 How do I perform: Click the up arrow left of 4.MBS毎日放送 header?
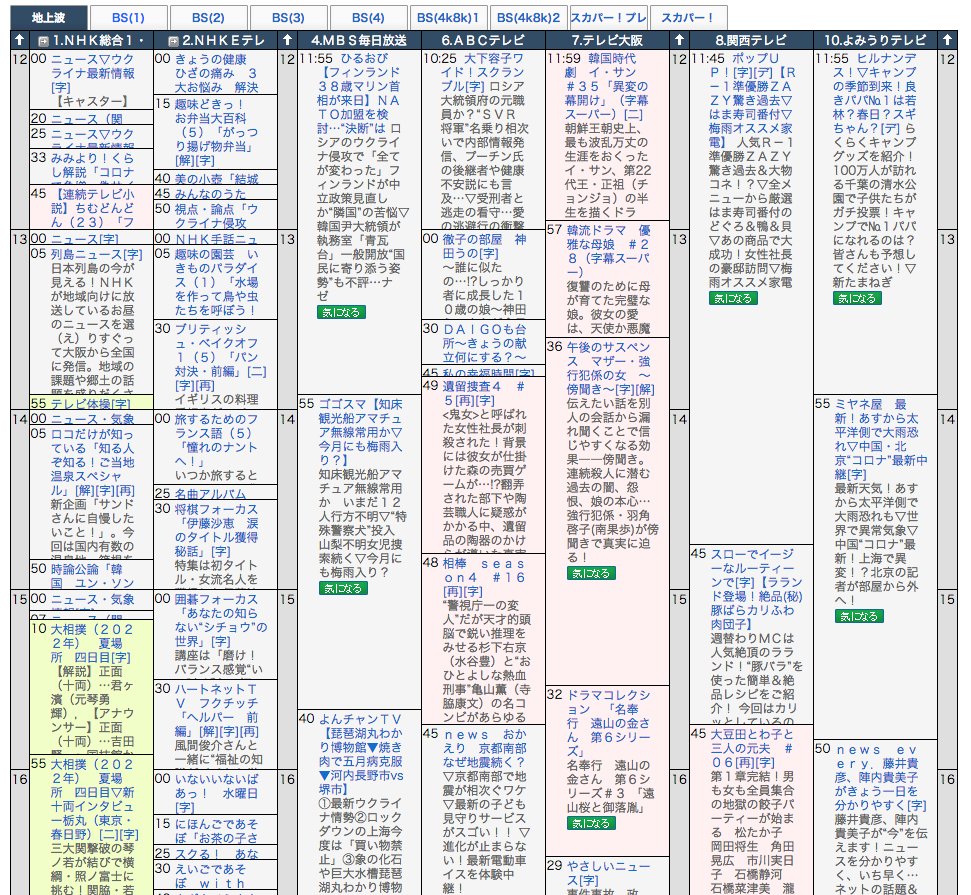(287, 40)
